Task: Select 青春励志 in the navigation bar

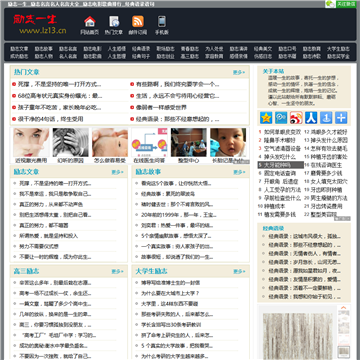Action: click(x=190, y=49)
